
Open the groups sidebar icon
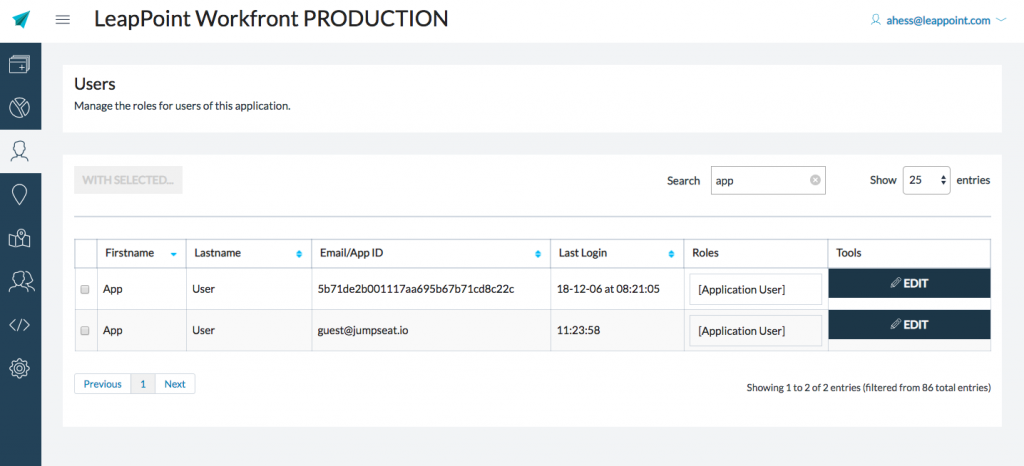click(x=20, y=281)
